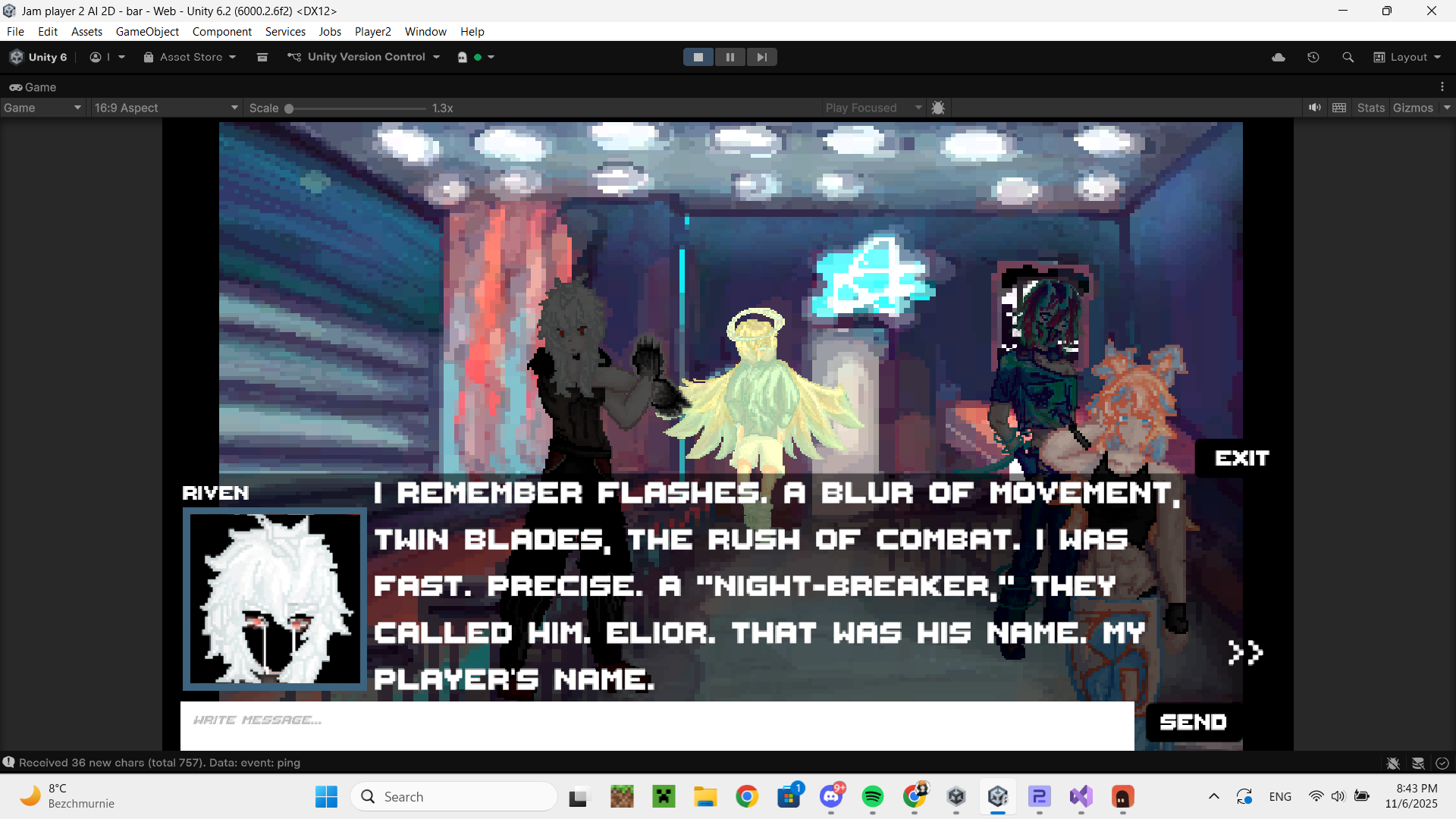This screenshot has height=819, width=1456.
Task: Toggle the Stats overlay
Action: point(1370,108)
